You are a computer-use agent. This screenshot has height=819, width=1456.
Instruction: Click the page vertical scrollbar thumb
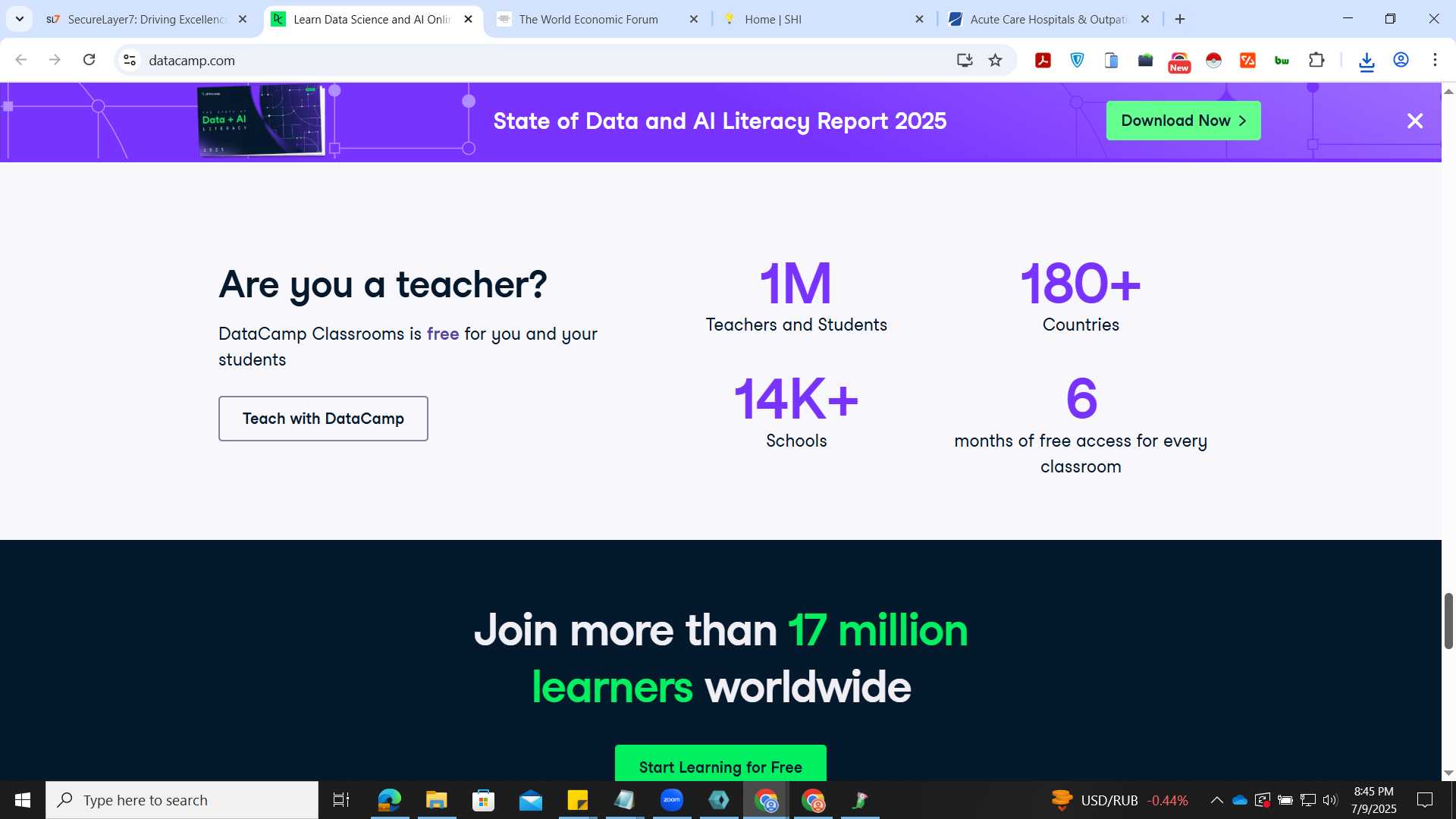pos(1448,621)
